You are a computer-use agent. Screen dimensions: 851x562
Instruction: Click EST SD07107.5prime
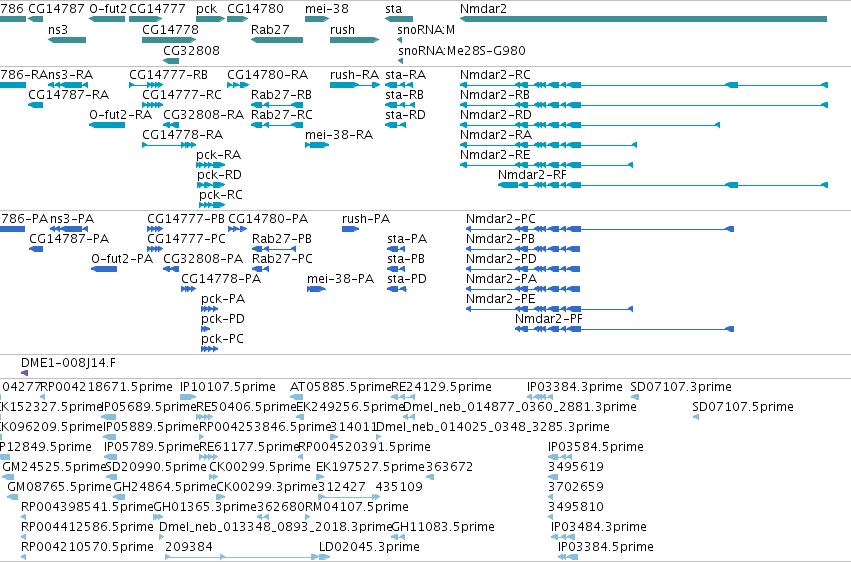click(x=743, y=407)
